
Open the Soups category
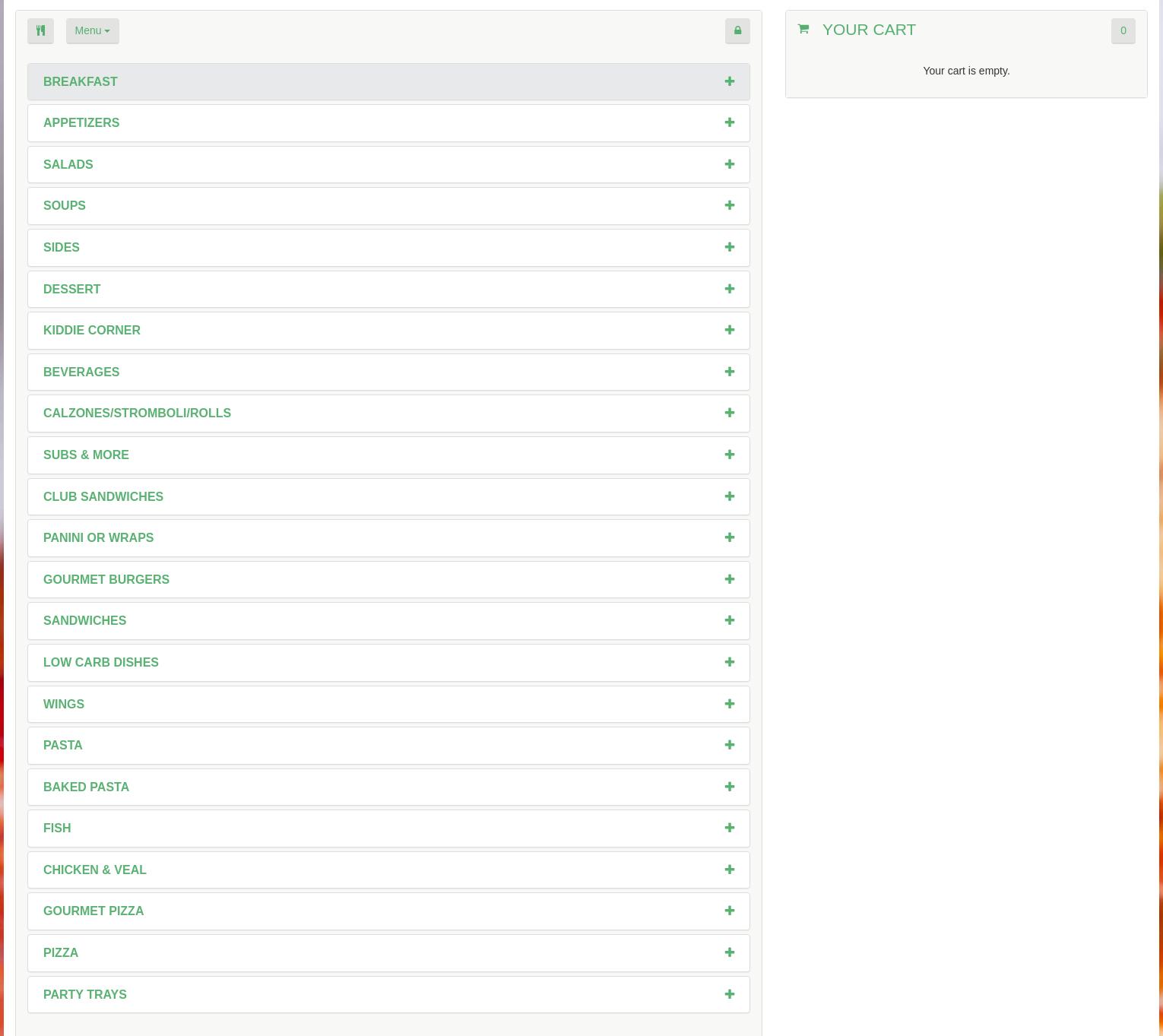388,206
